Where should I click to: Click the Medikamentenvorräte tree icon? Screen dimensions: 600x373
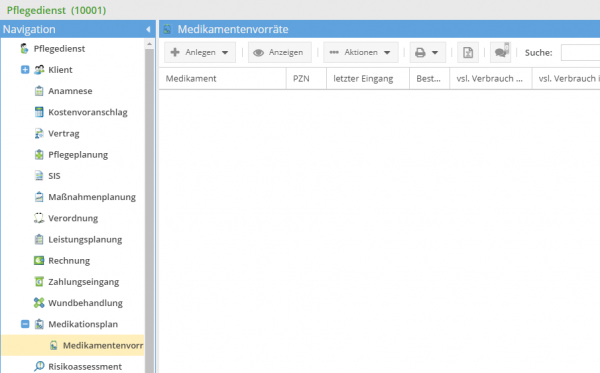pyautogui.click(x=54, y=345)
